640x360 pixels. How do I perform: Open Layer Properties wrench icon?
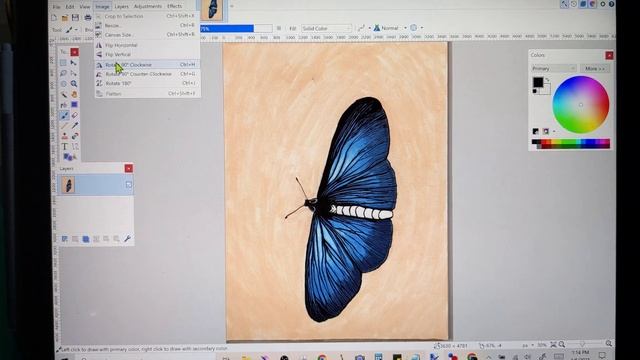tap(127, 239)
